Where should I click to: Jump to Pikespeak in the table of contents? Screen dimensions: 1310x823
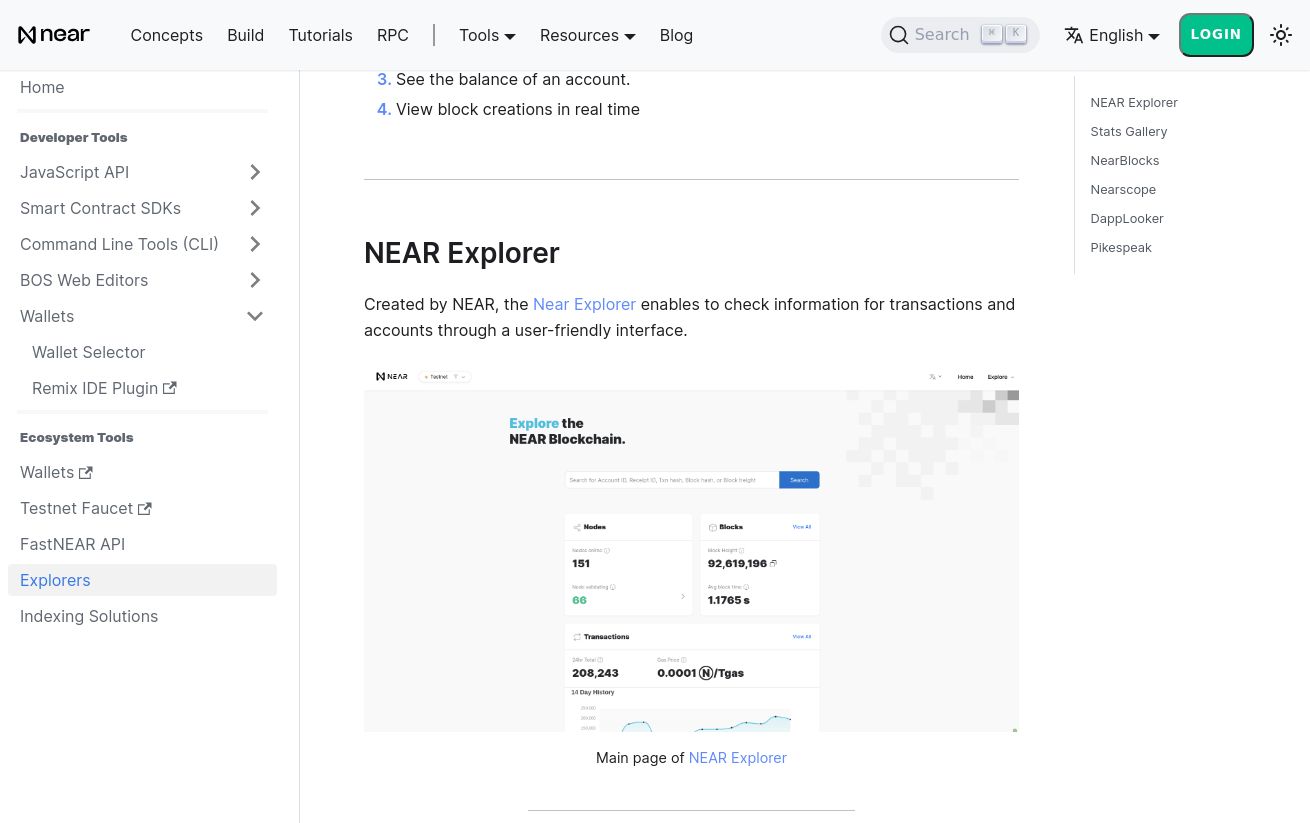pos(1121,247)
